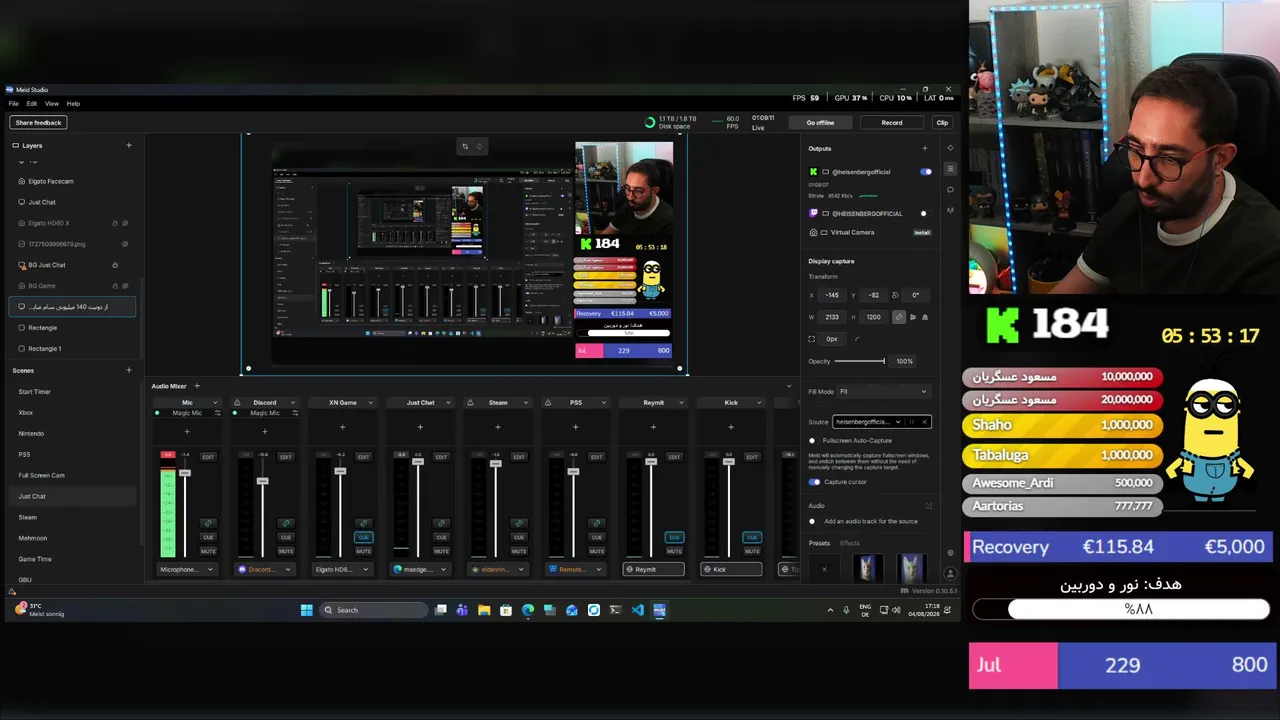Add an audio track with the Audio Mixer plus icon
The width and height of the screenshot is (1280, 720).
pyautogui.click(x=196, y=386)
